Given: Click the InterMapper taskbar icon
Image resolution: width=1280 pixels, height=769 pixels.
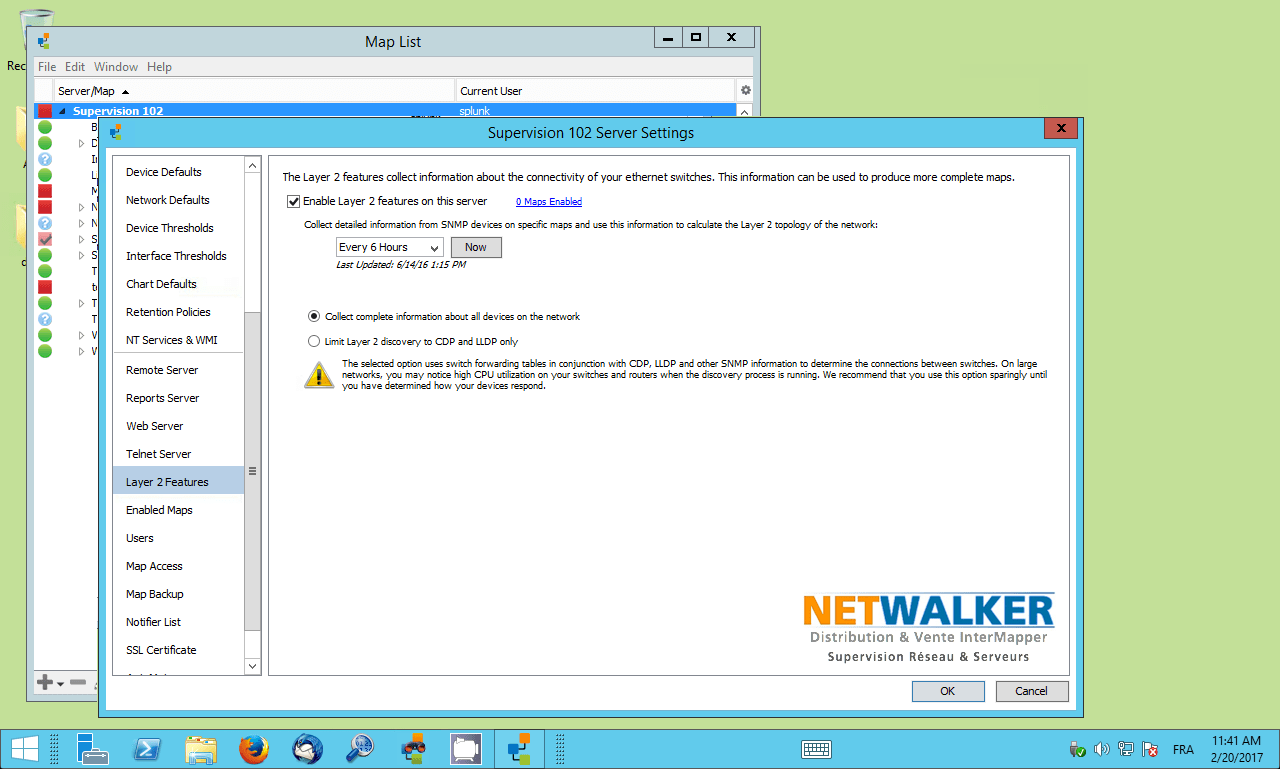Looking at the screenshot, I should click(x=519, y=749).
